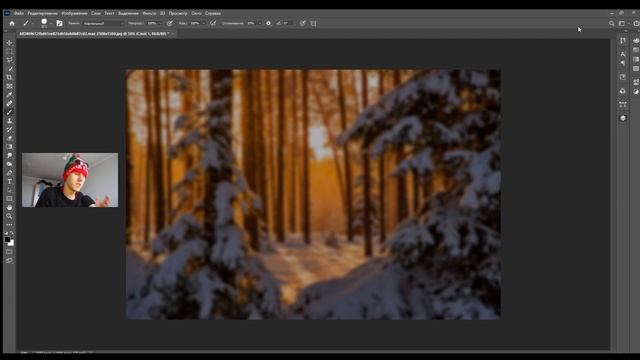Select the Pen tool

coord(9,173)
